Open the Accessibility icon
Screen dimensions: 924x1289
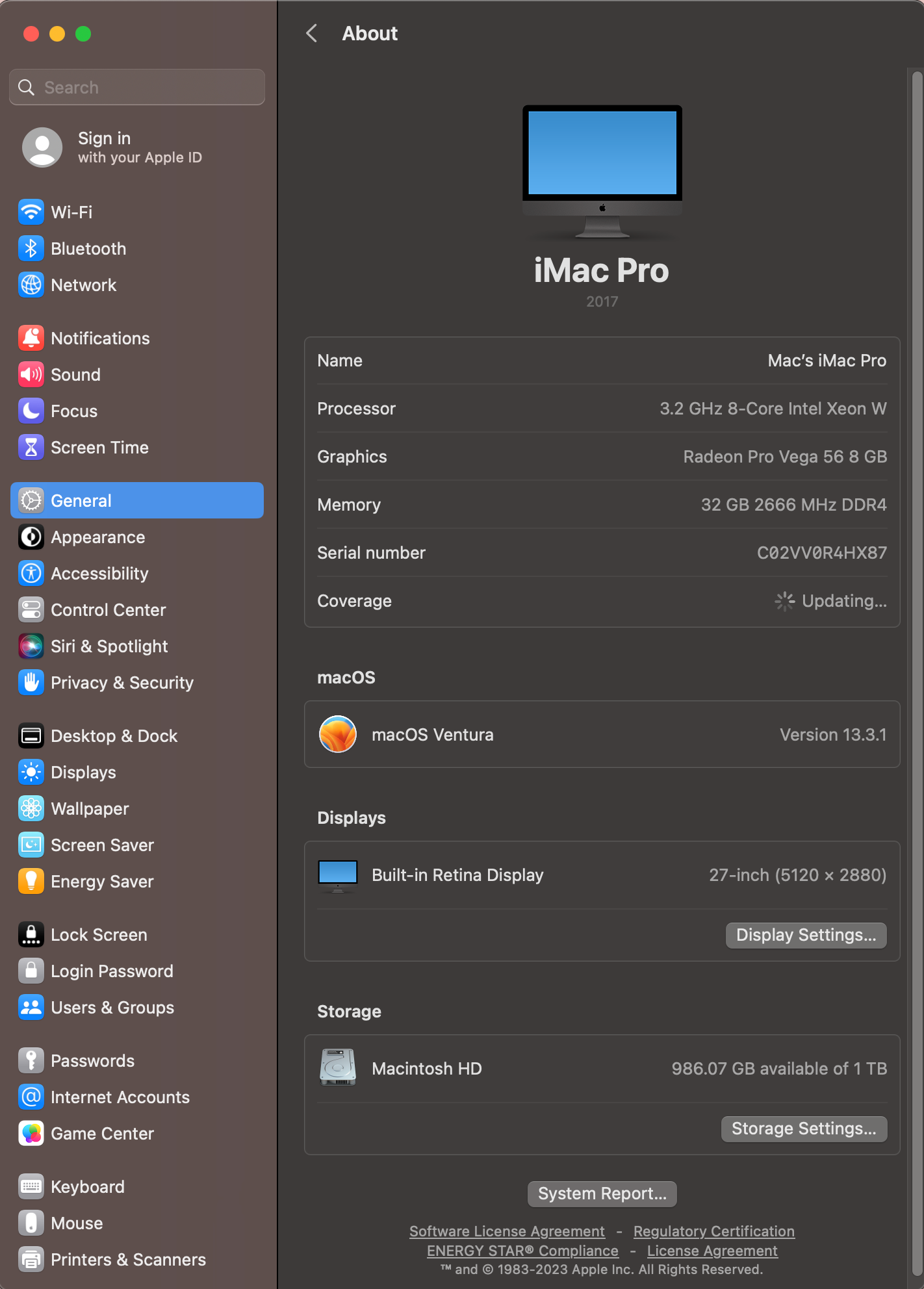31,573
